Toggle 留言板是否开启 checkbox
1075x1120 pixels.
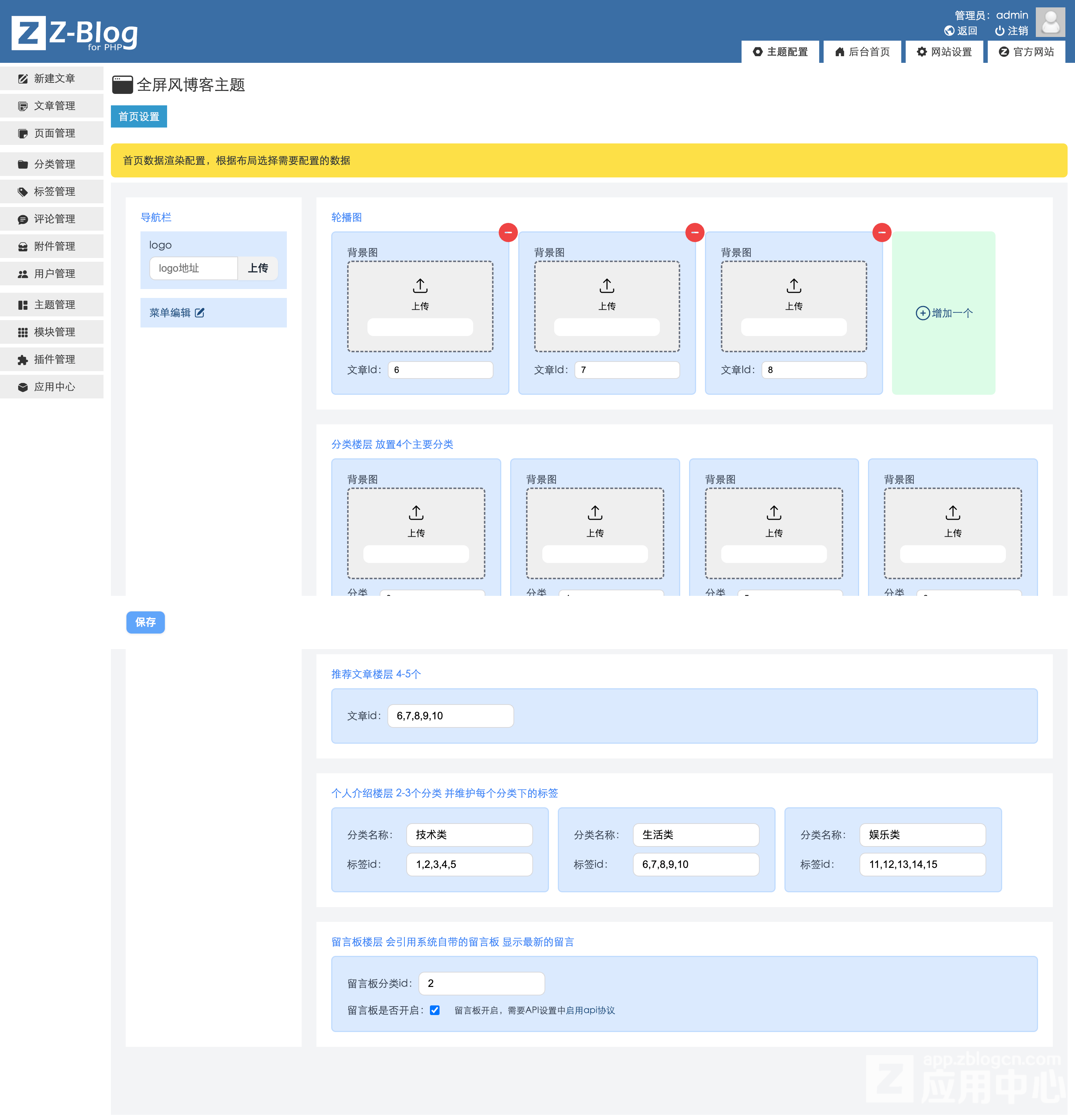click(435, 1010)
